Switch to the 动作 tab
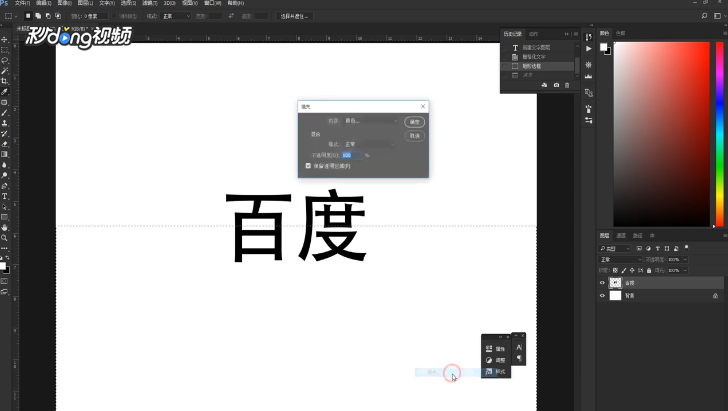 [x=533, y=34]
